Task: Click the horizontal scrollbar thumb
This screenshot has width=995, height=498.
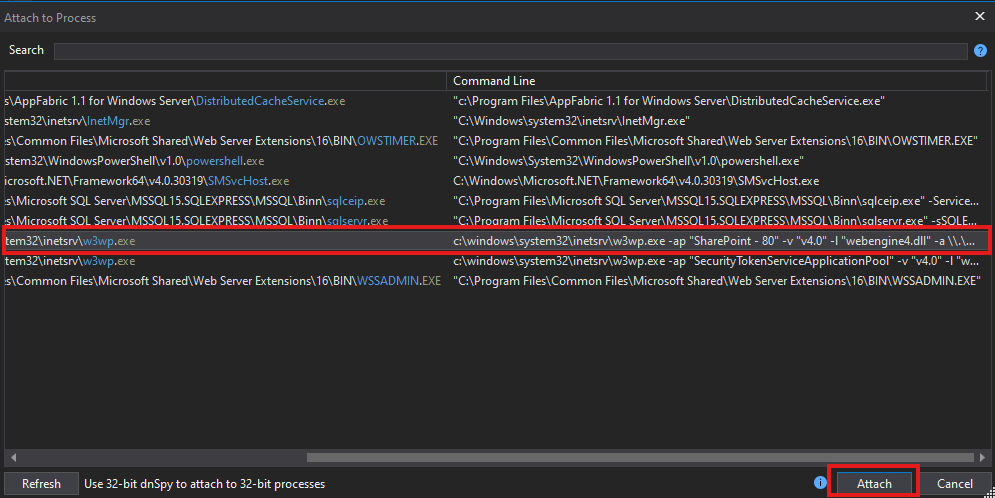Action: pos(640,457)
